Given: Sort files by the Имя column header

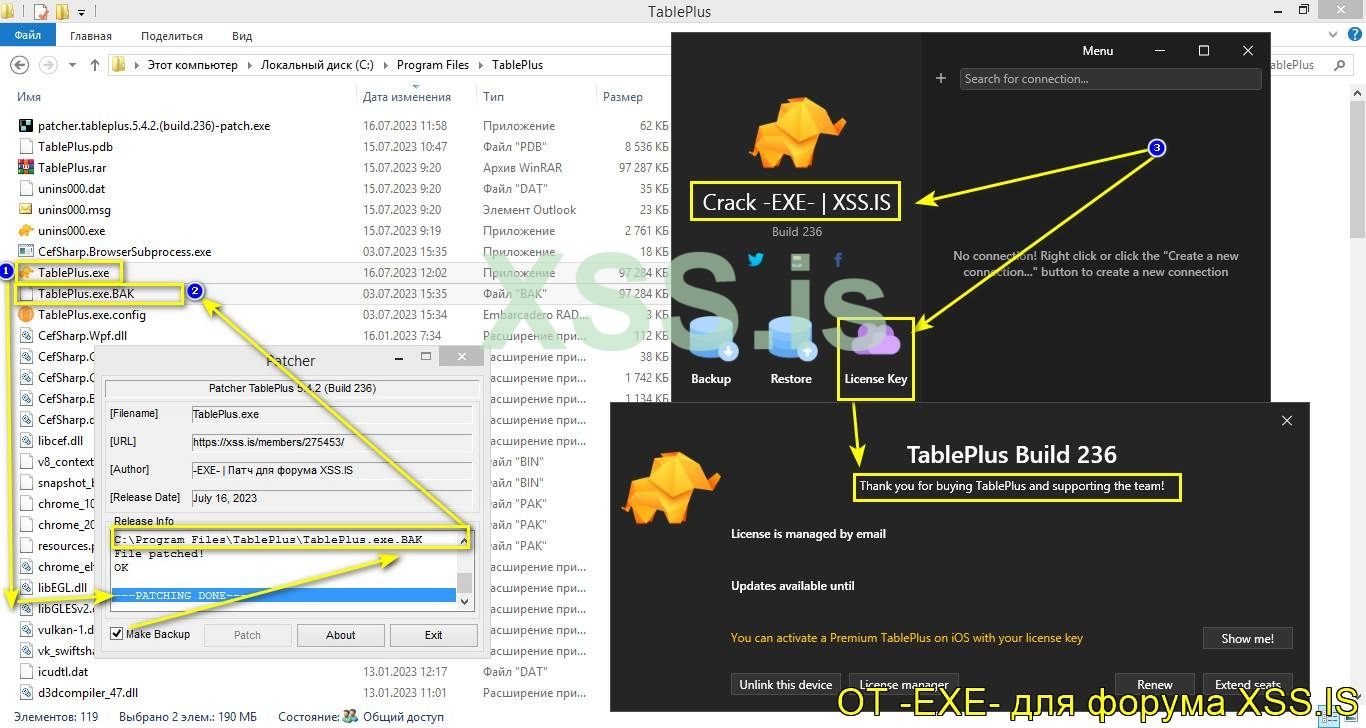Looking at the screenshot, I should point(29,97).
